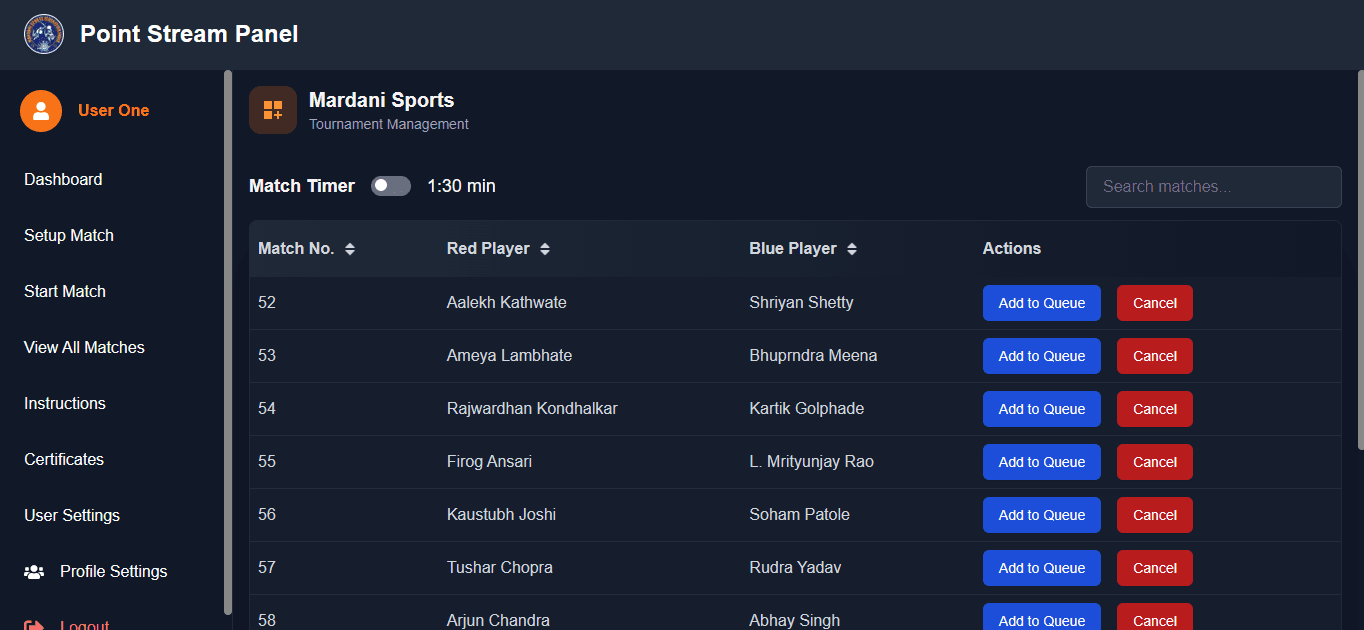The height and width of the screenshot is (630, 1364).
Task: Select red player name Aalekh Kathwate
Action: [507, 303]
